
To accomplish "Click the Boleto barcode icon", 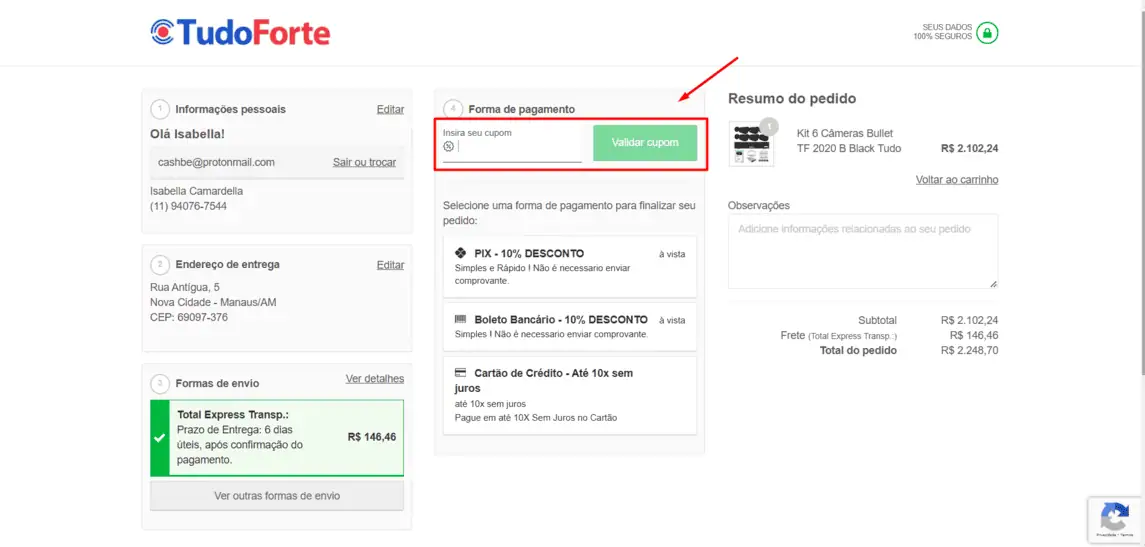I will point(460,320).
